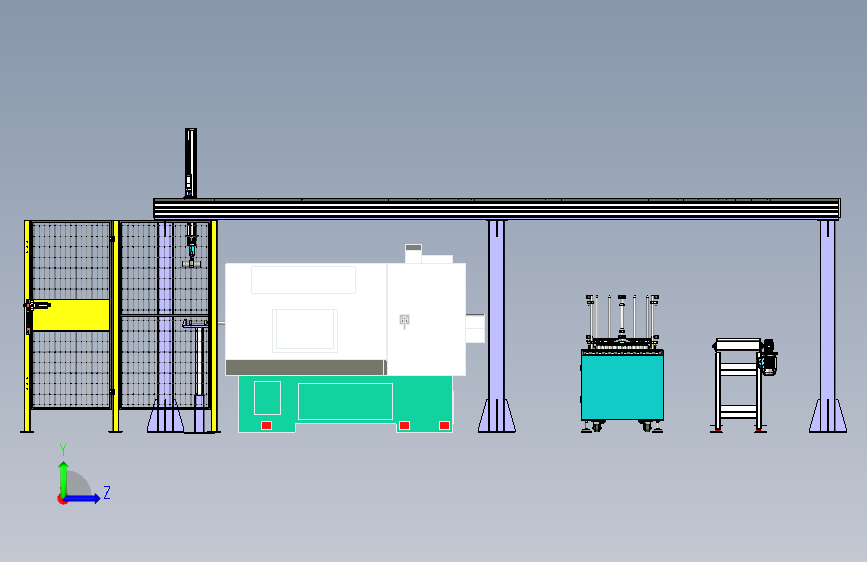
Task: Click the right caster wheel of the cyan cart
Action: (646, 426)
